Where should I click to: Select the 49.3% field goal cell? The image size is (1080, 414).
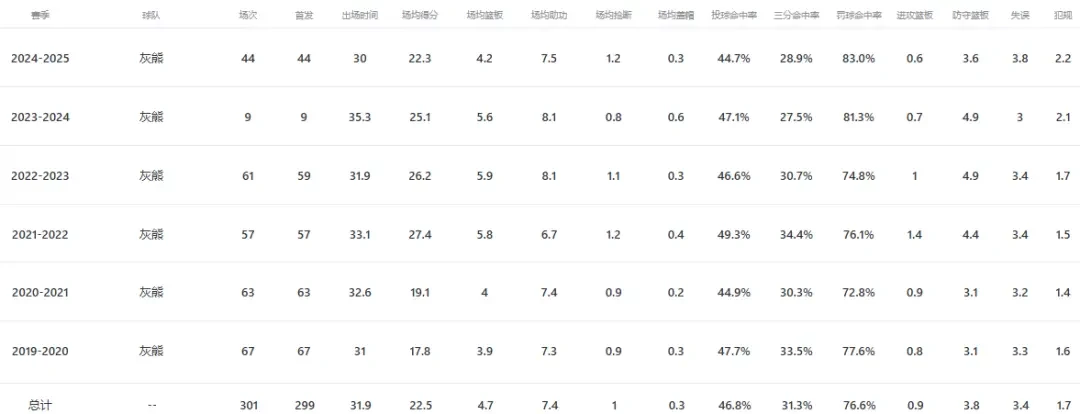[x=734, y=234]
